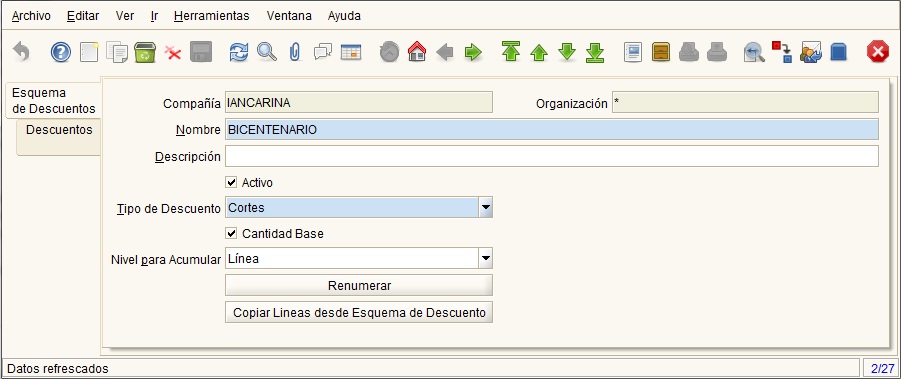Toggle the Activo checkbox
901x379 pixels.
pos(232,183)
